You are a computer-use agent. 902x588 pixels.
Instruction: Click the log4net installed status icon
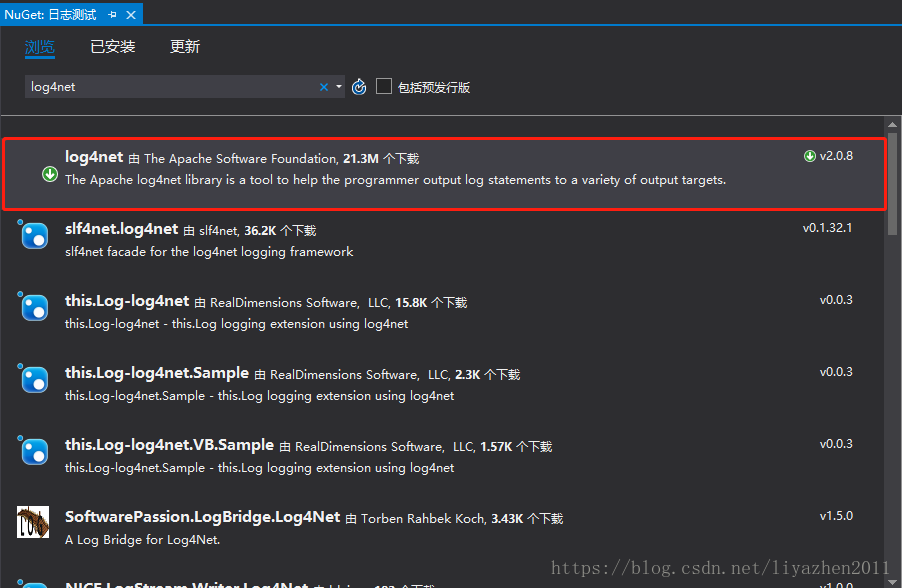(x=50, y=174)
